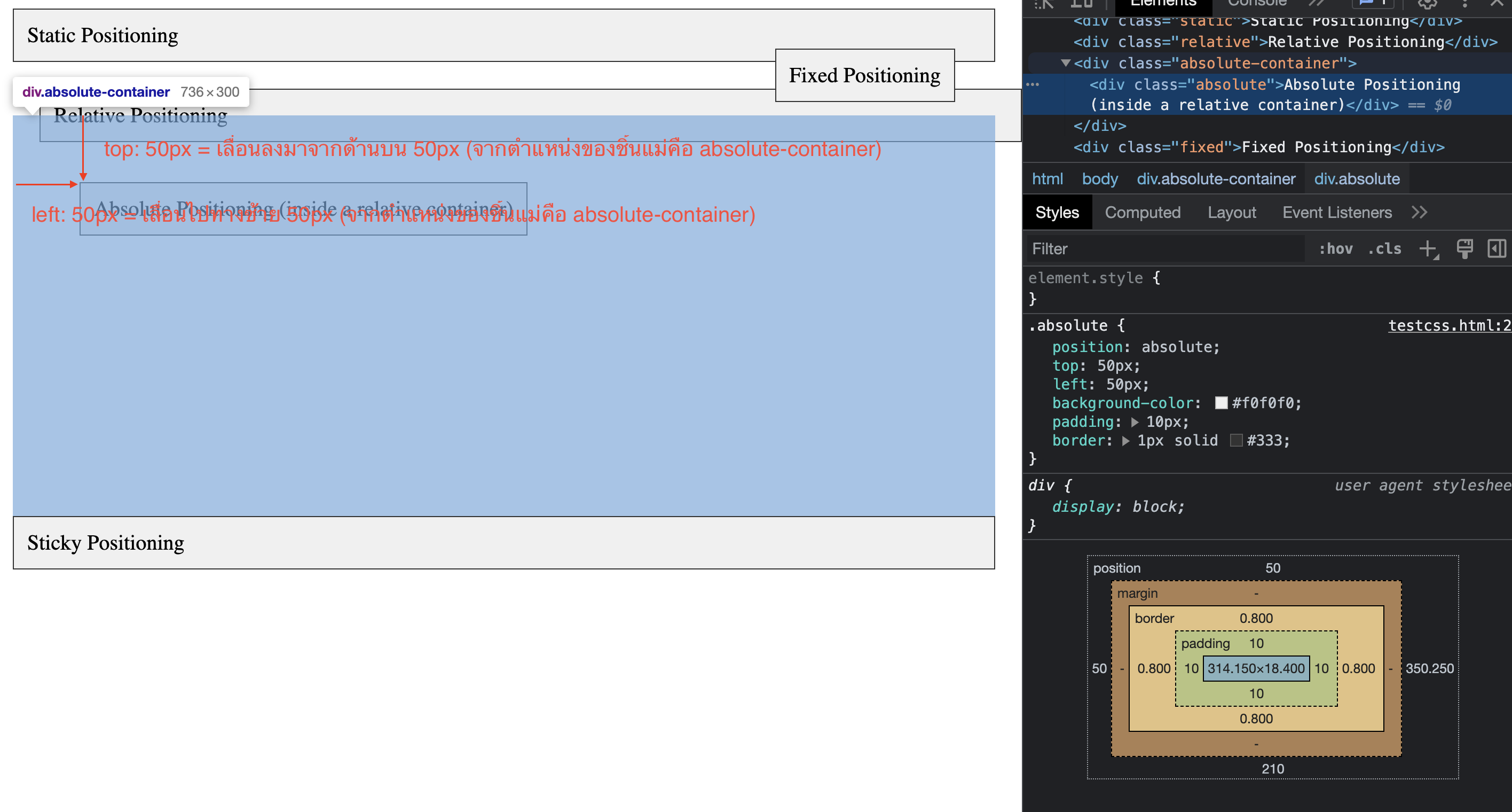Show more DevTools panel tabs chevron
This screenshot has height=812, width=1512.
pyautogui.click(x=1317, y=3)
